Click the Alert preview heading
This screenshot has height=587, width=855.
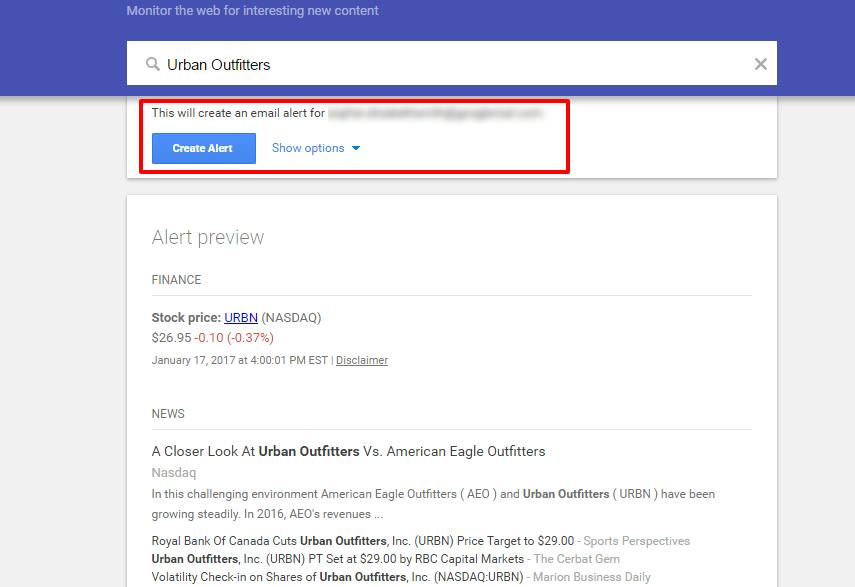208,237
